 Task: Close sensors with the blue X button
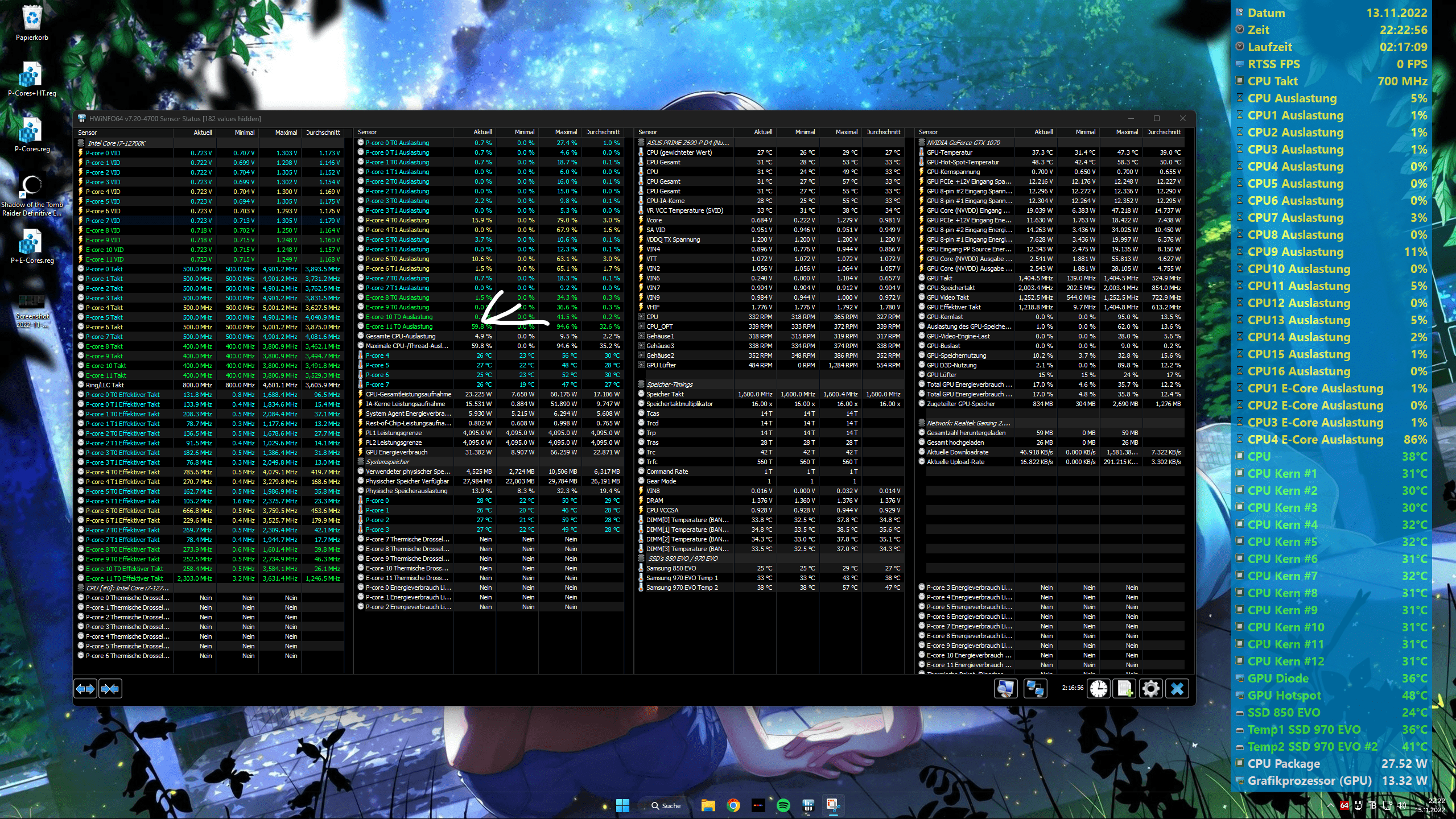tap(1177, 689)
